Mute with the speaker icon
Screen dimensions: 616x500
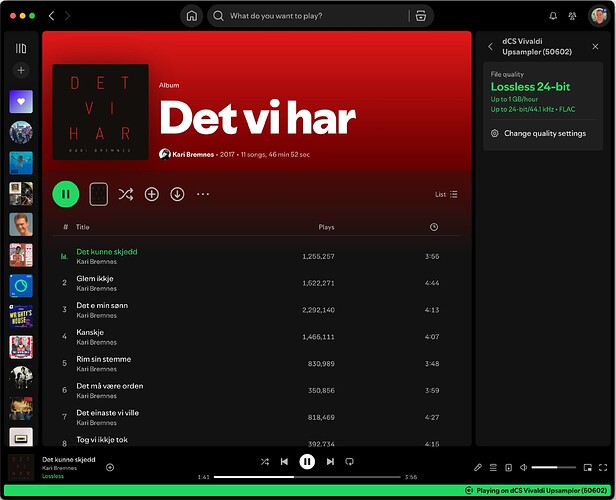[524, 467]
